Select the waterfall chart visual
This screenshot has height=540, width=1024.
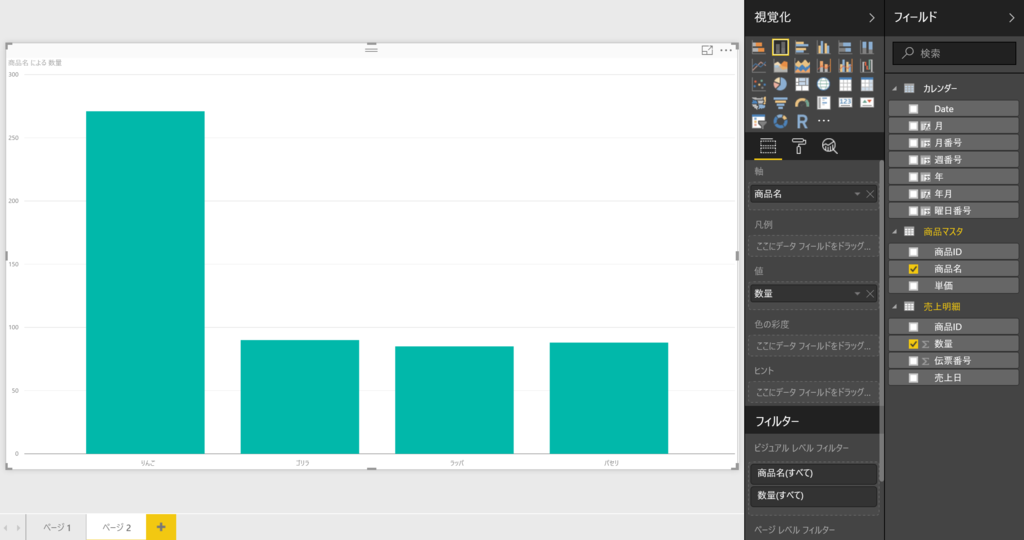click(x=867, y=66)
